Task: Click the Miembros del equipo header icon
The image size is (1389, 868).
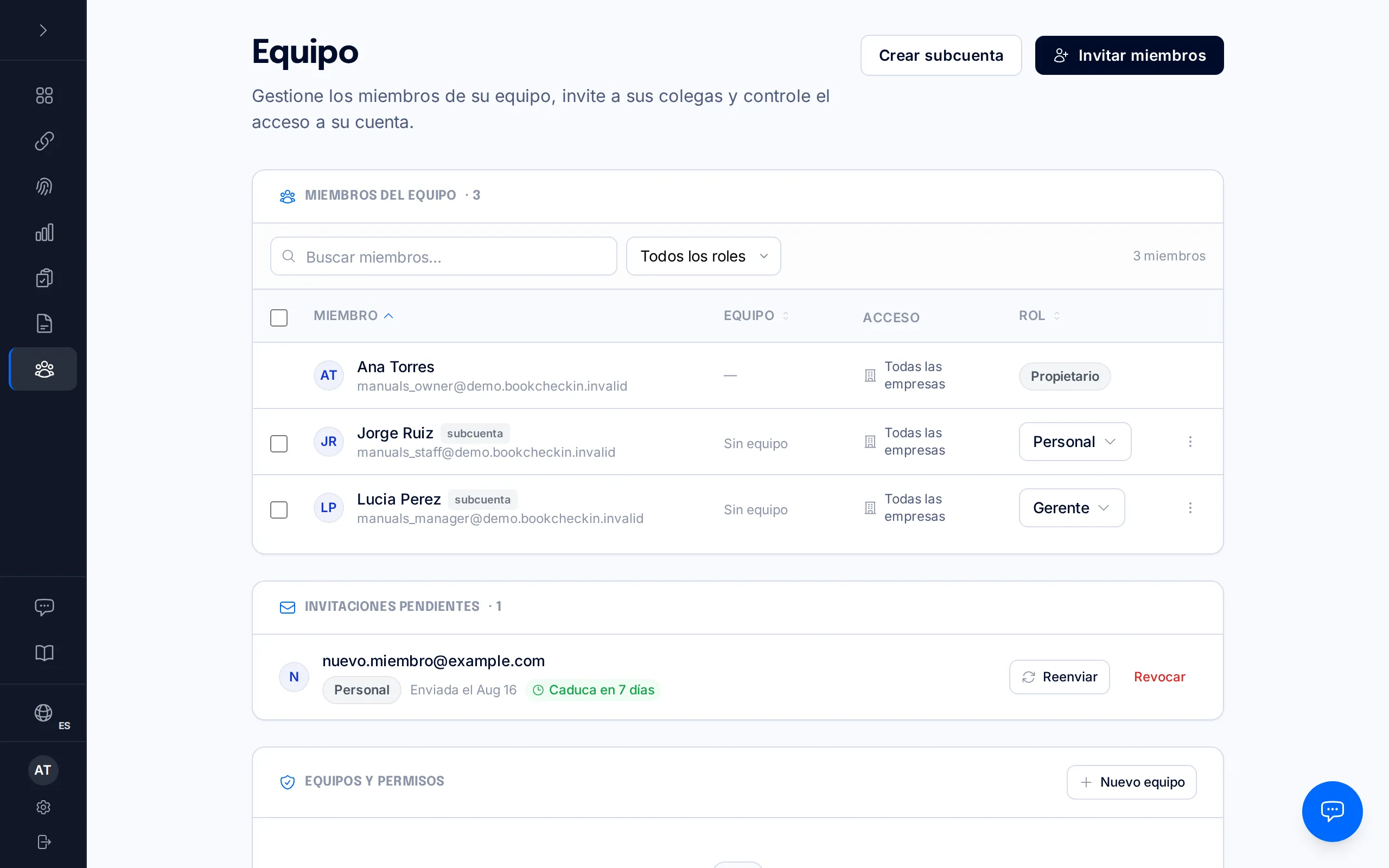Action: [288, 196]
